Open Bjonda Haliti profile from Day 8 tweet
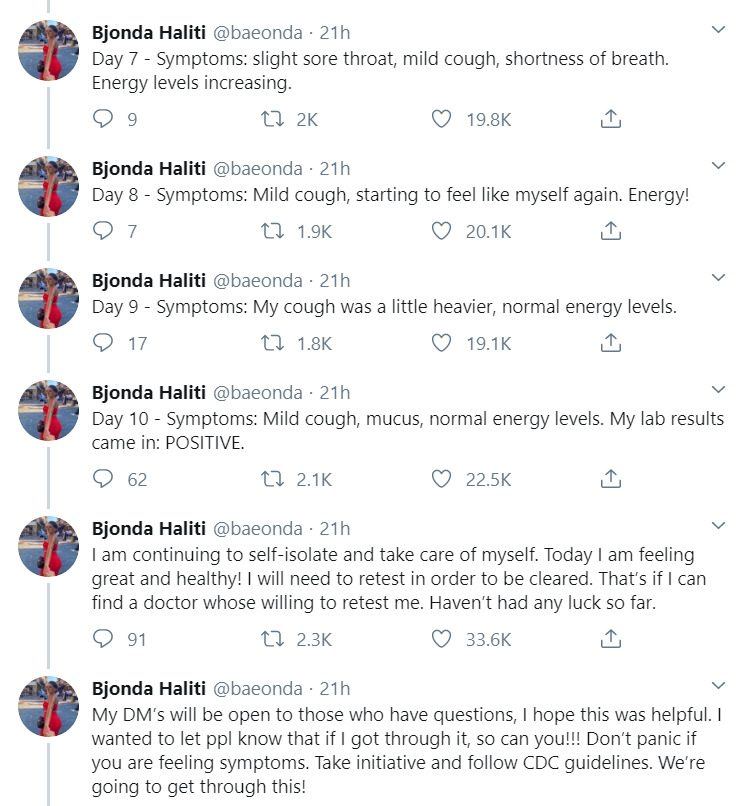The height and width of the screenshot is (806, 745). 149,169
